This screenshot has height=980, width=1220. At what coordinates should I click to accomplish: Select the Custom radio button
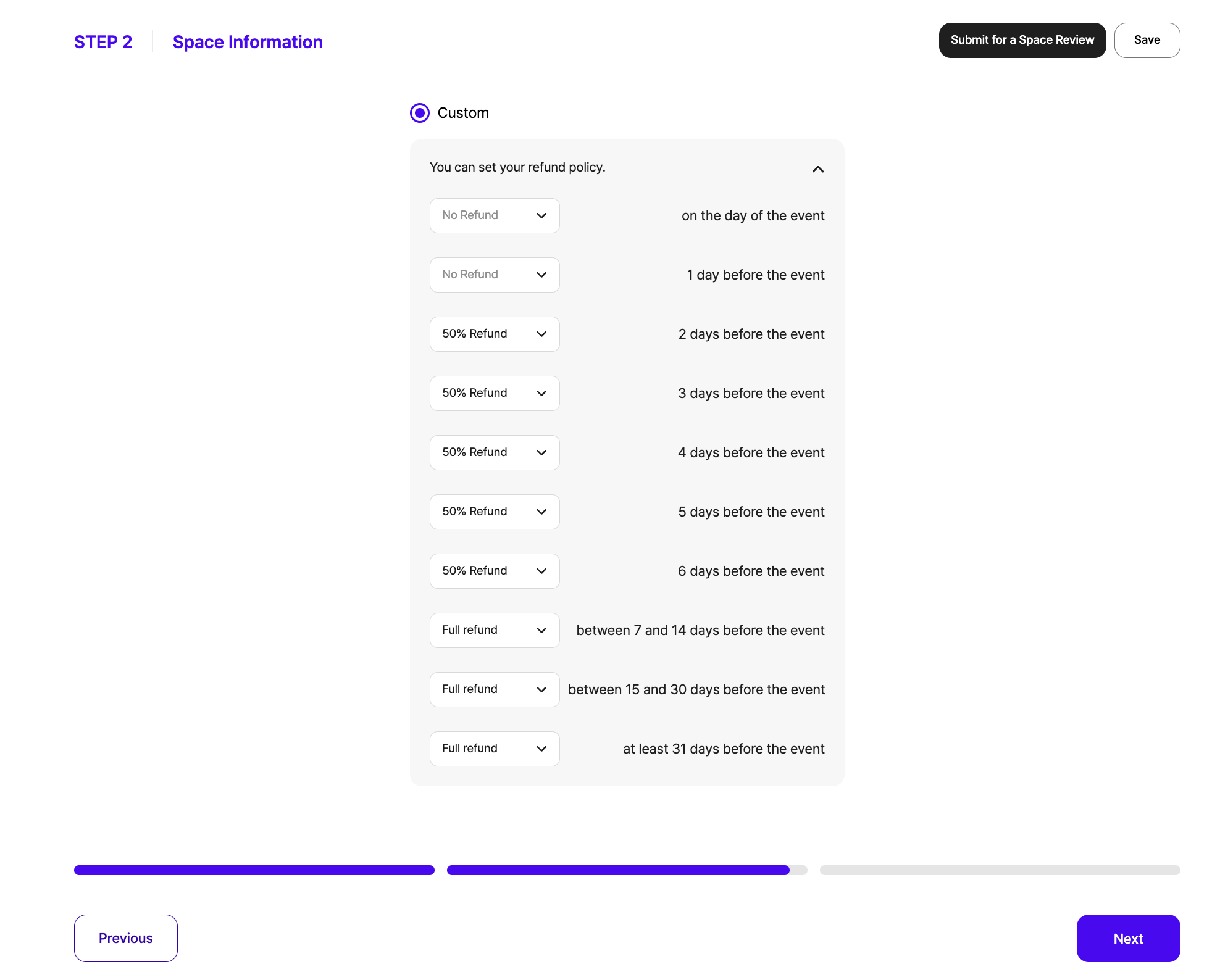pos(420,113)
